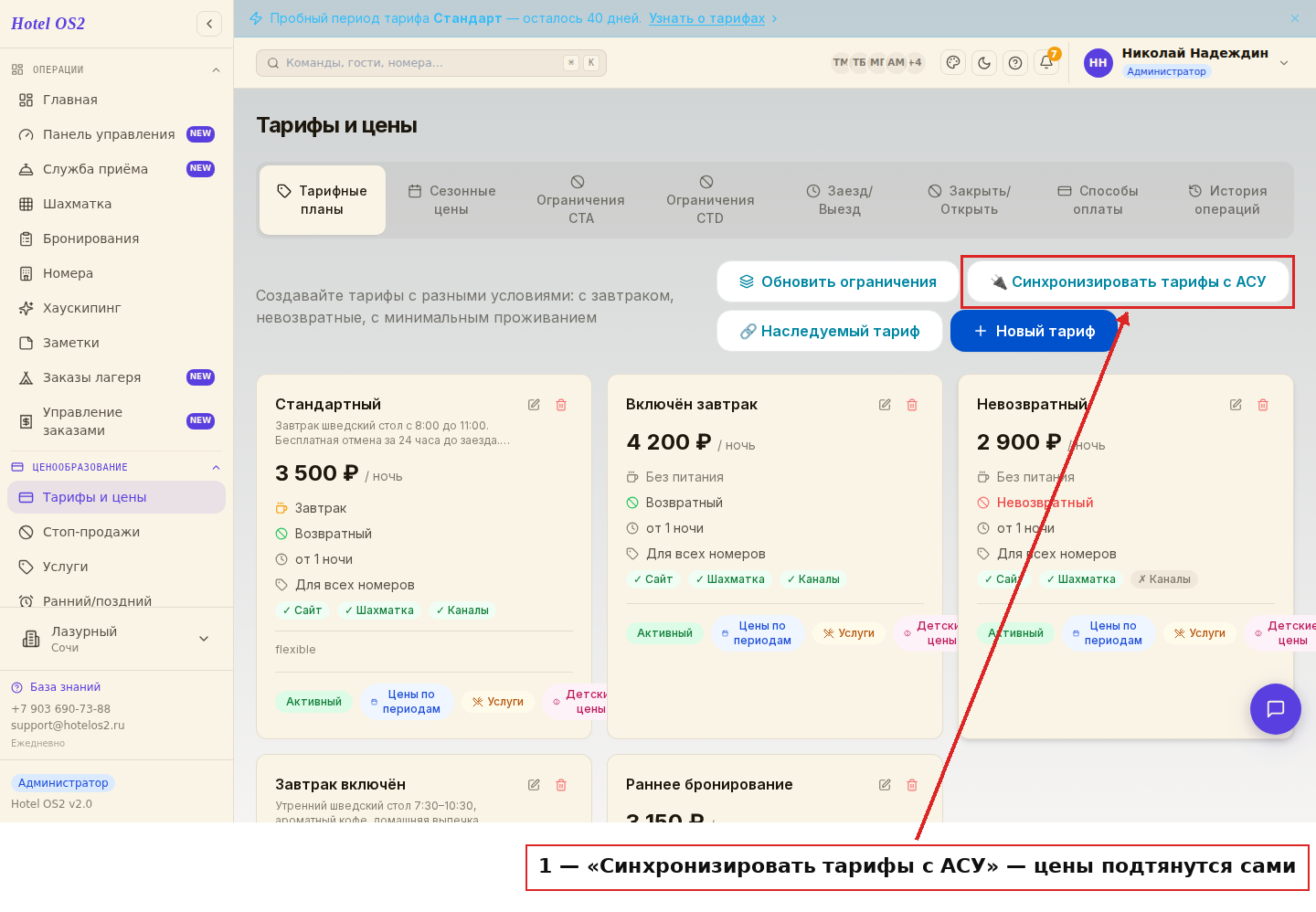Expand the Лазурный Сочи hotel selector
Screen dimensions: 1316x912
[116, 639]
